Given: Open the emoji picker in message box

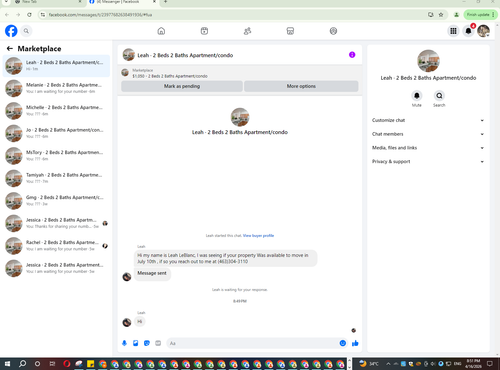Looking at the screenshot, I should tap(342, 343).
